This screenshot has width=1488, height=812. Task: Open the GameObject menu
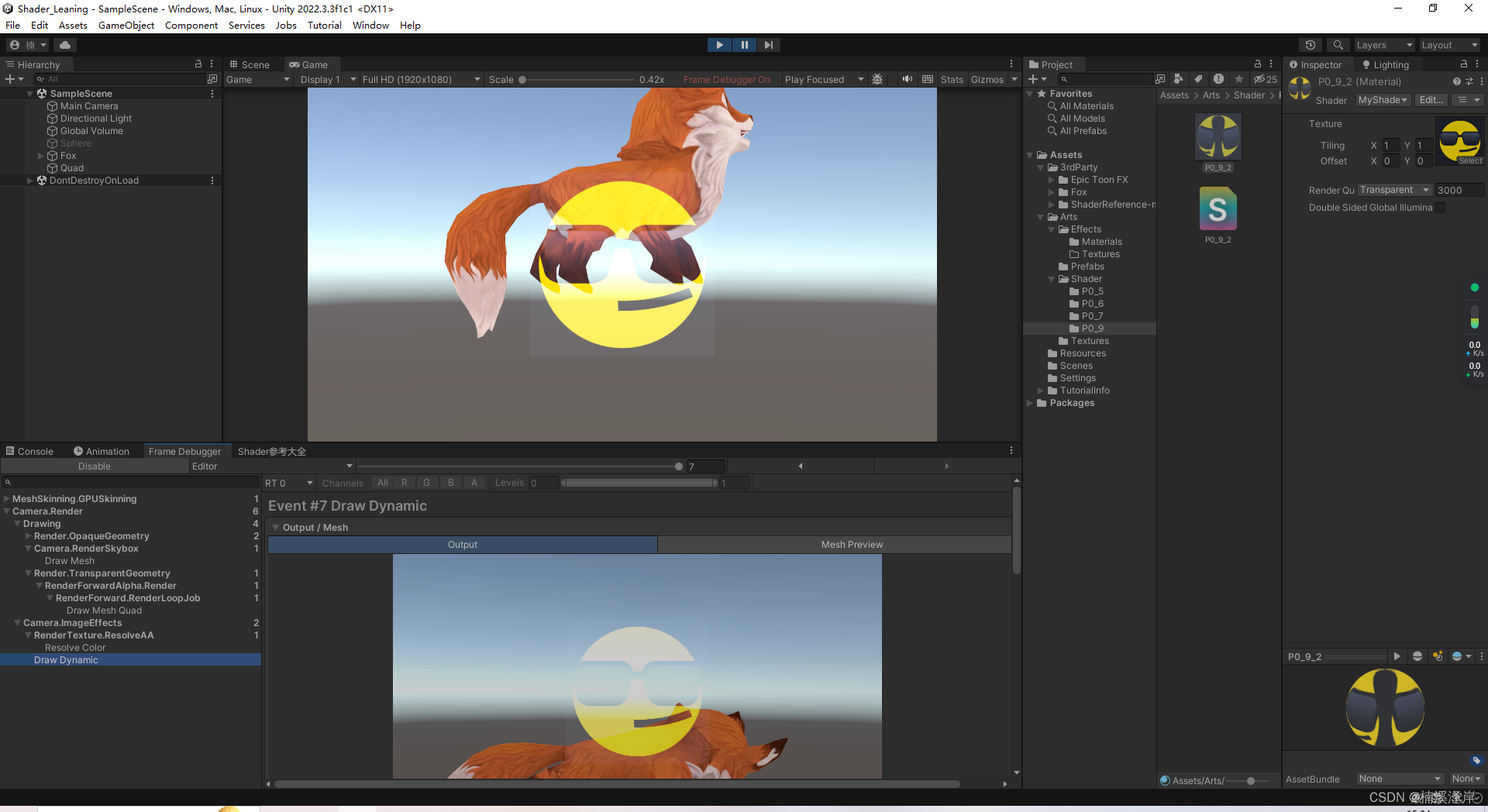click(126, 25)
